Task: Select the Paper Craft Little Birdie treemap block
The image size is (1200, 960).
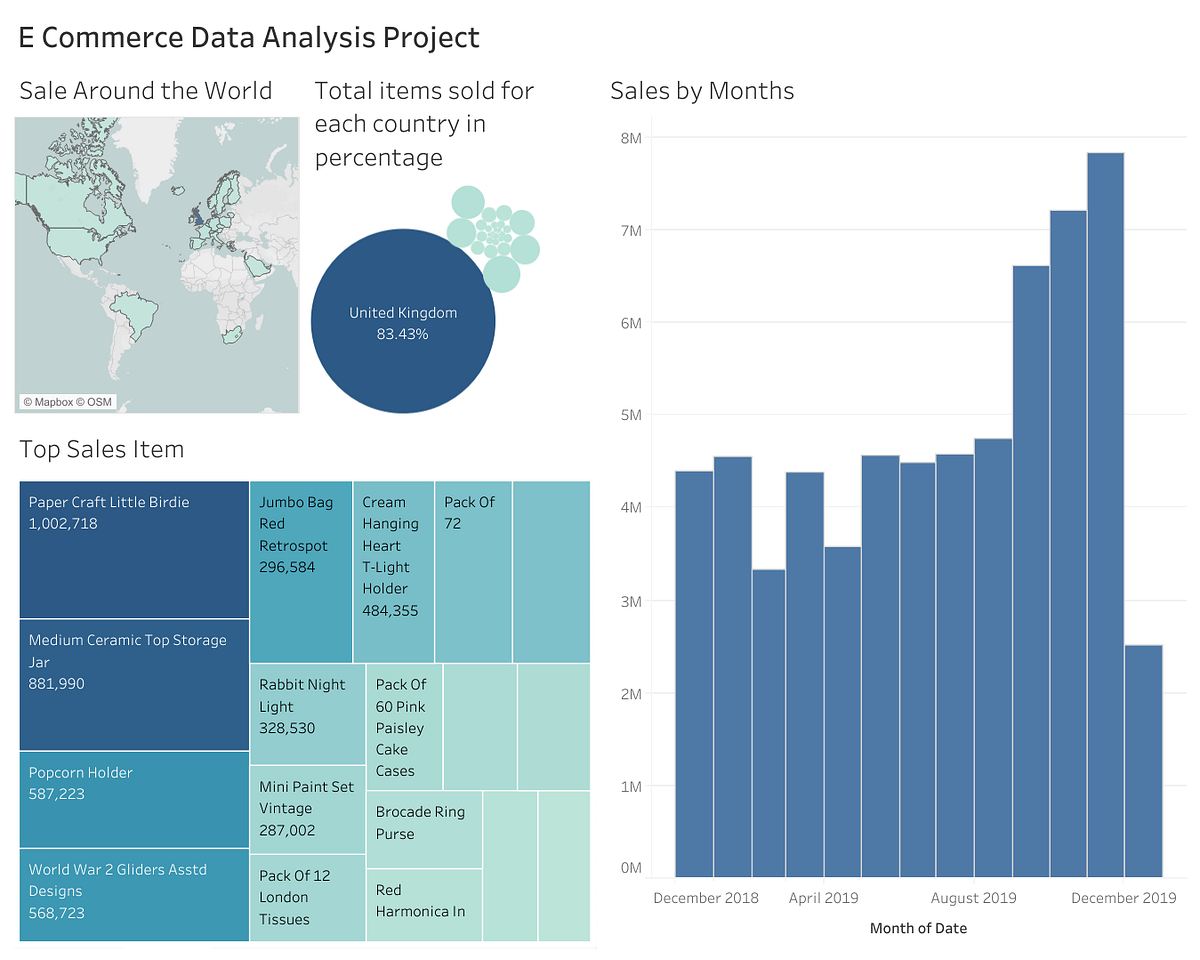Action: 133,548
